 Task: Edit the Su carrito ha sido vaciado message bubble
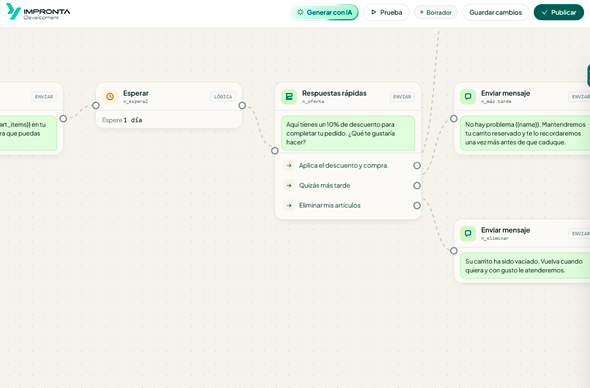[x=525, y=266]
